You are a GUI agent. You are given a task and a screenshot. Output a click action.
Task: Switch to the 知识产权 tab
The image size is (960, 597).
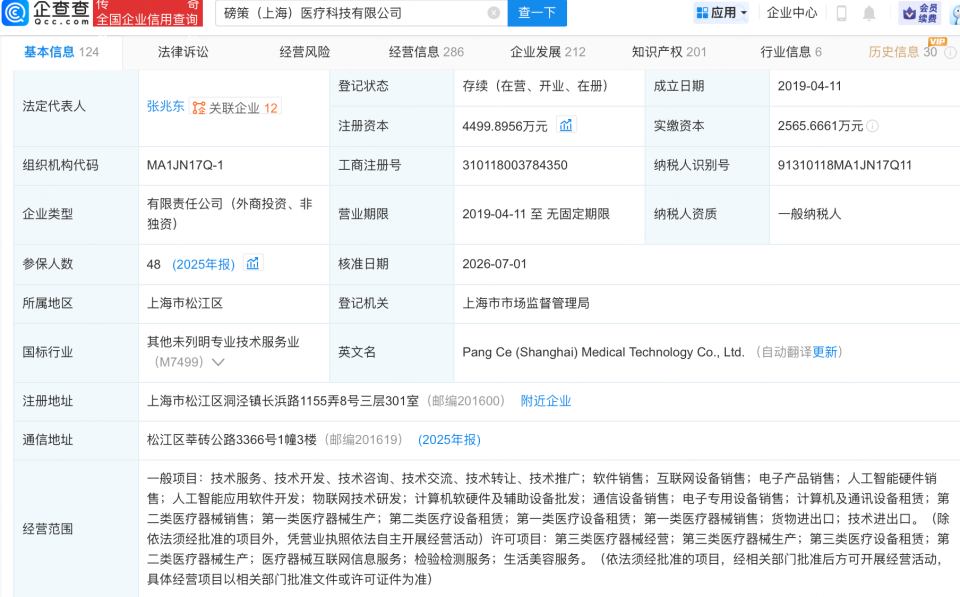coord(669,52)
